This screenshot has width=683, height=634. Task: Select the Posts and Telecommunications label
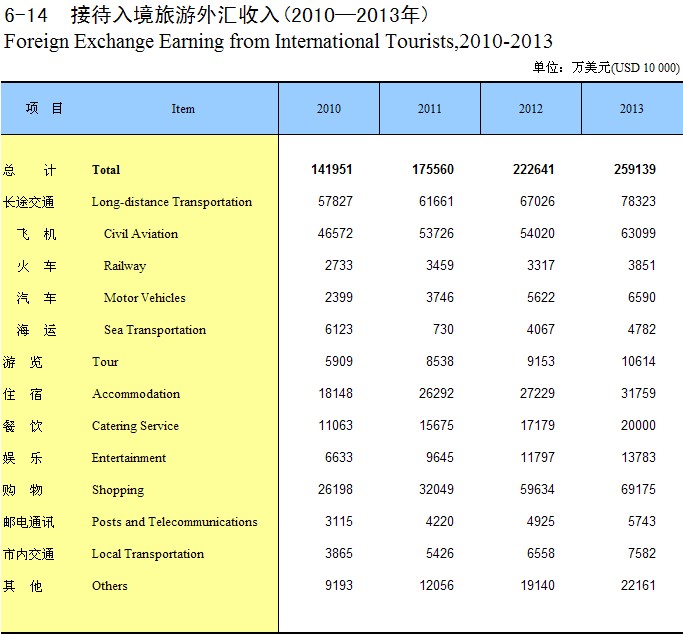(x=175, y=522)
